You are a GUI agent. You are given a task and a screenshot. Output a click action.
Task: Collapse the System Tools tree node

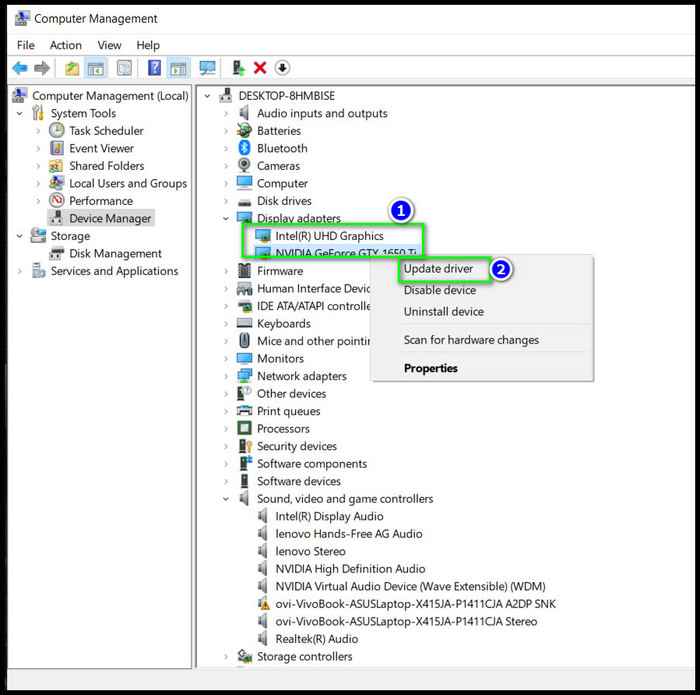point(20,114)
